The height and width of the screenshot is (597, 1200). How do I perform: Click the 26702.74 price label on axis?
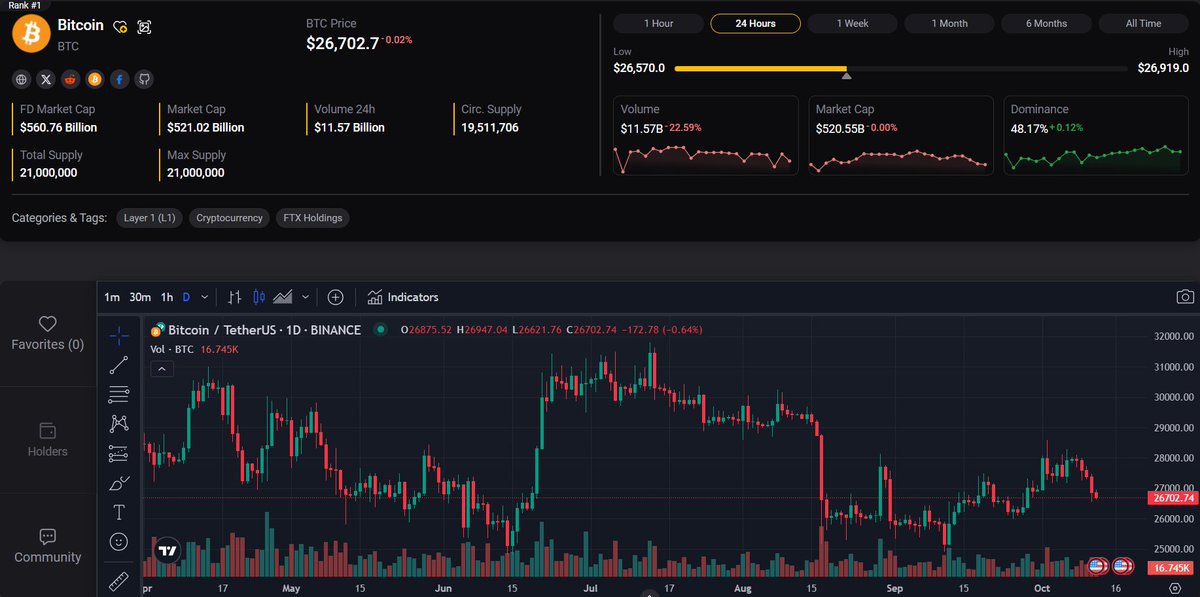[1173, 498]
